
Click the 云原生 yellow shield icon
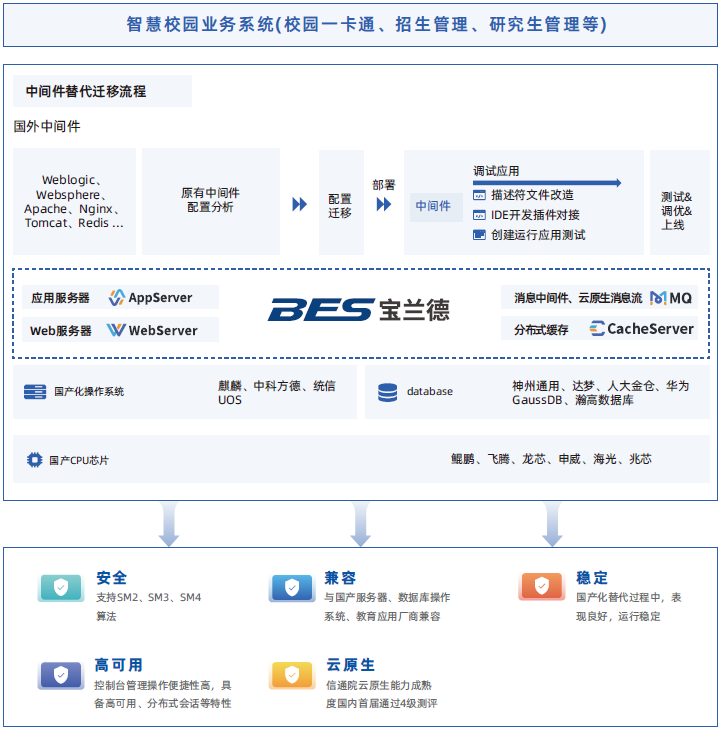tap(292, 675)
